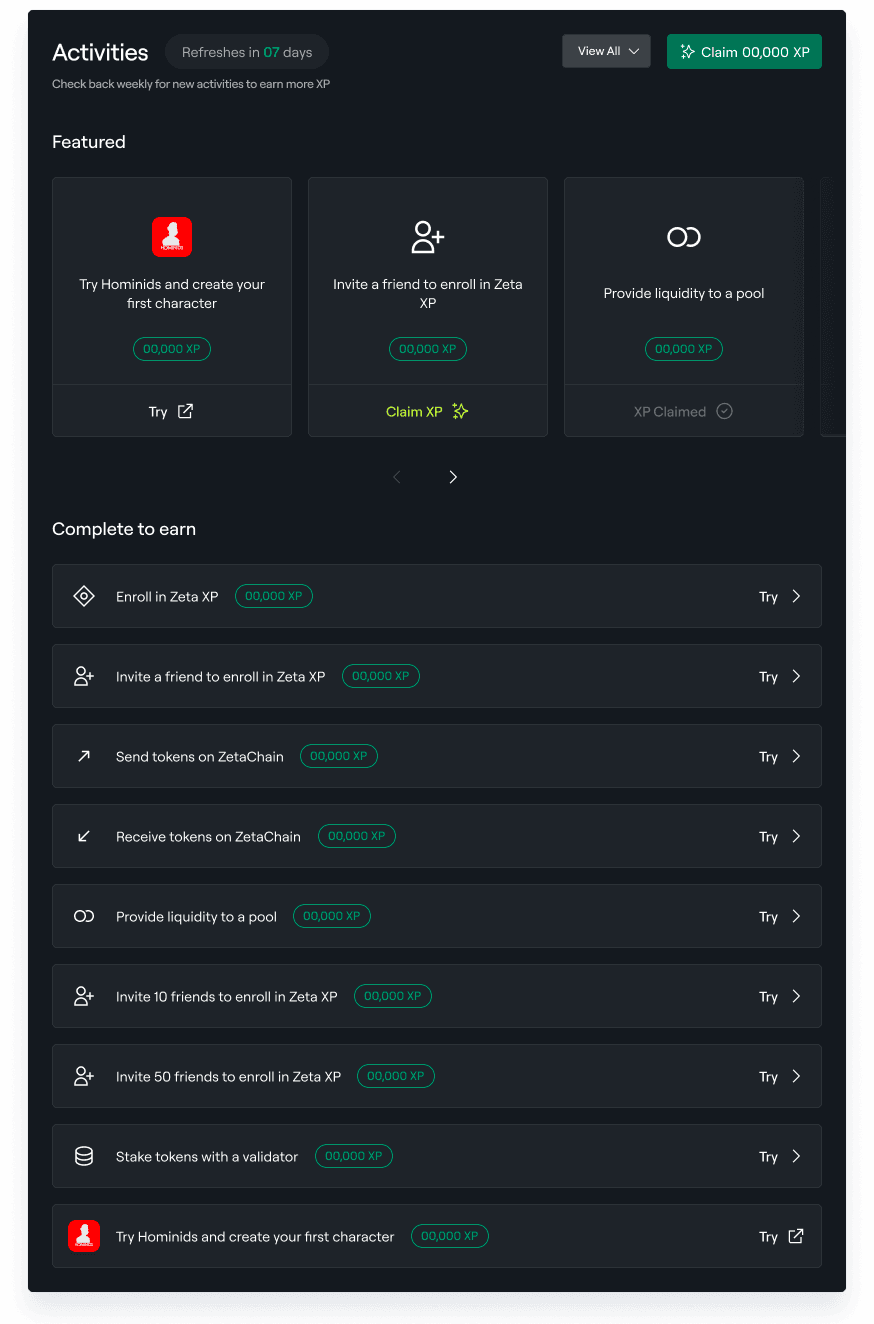Open the Invite 10 friends activity row
This screenshot has width=874, height=1324.
click(437, 996)
